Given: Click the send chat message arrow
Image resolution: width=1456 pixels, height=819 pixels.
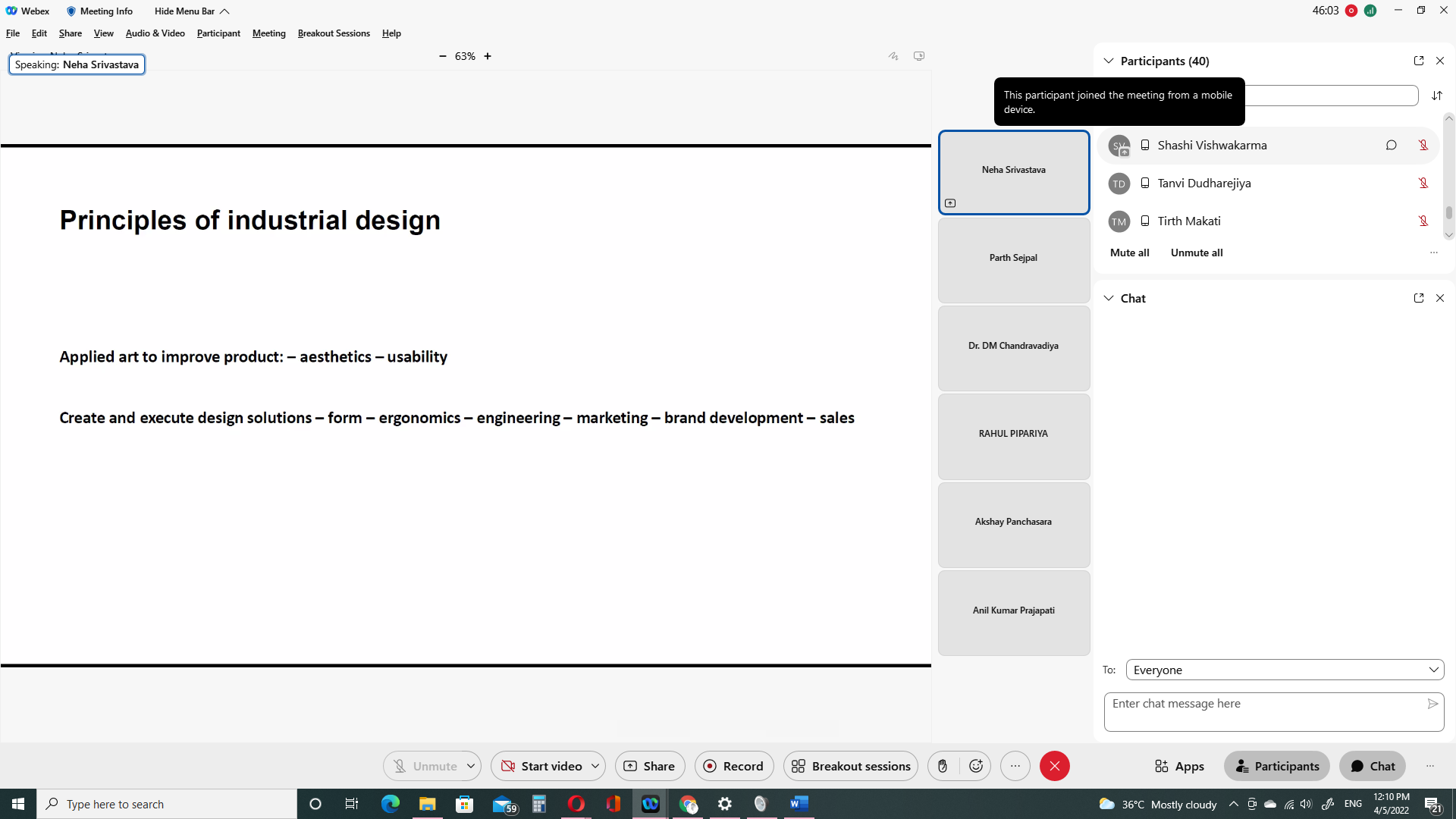Looking at the screenshot, I should (1432, 704).
